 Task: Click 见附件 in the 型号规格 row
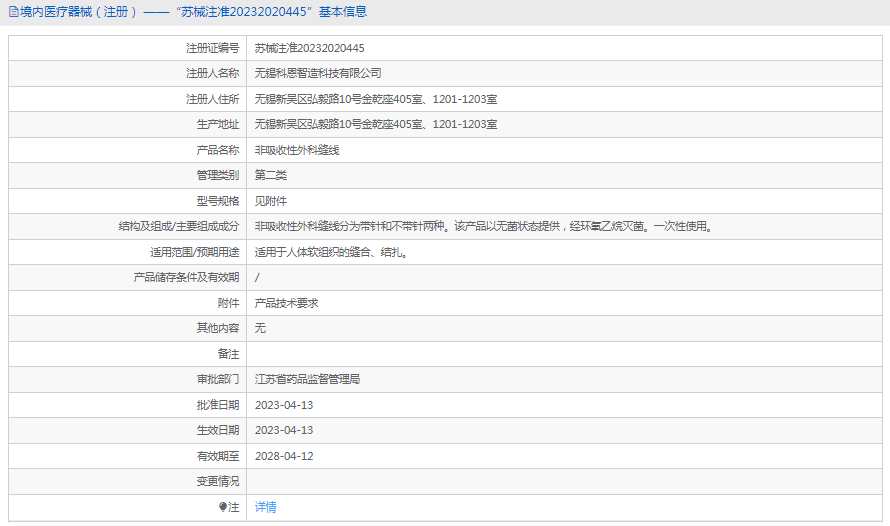271,201
